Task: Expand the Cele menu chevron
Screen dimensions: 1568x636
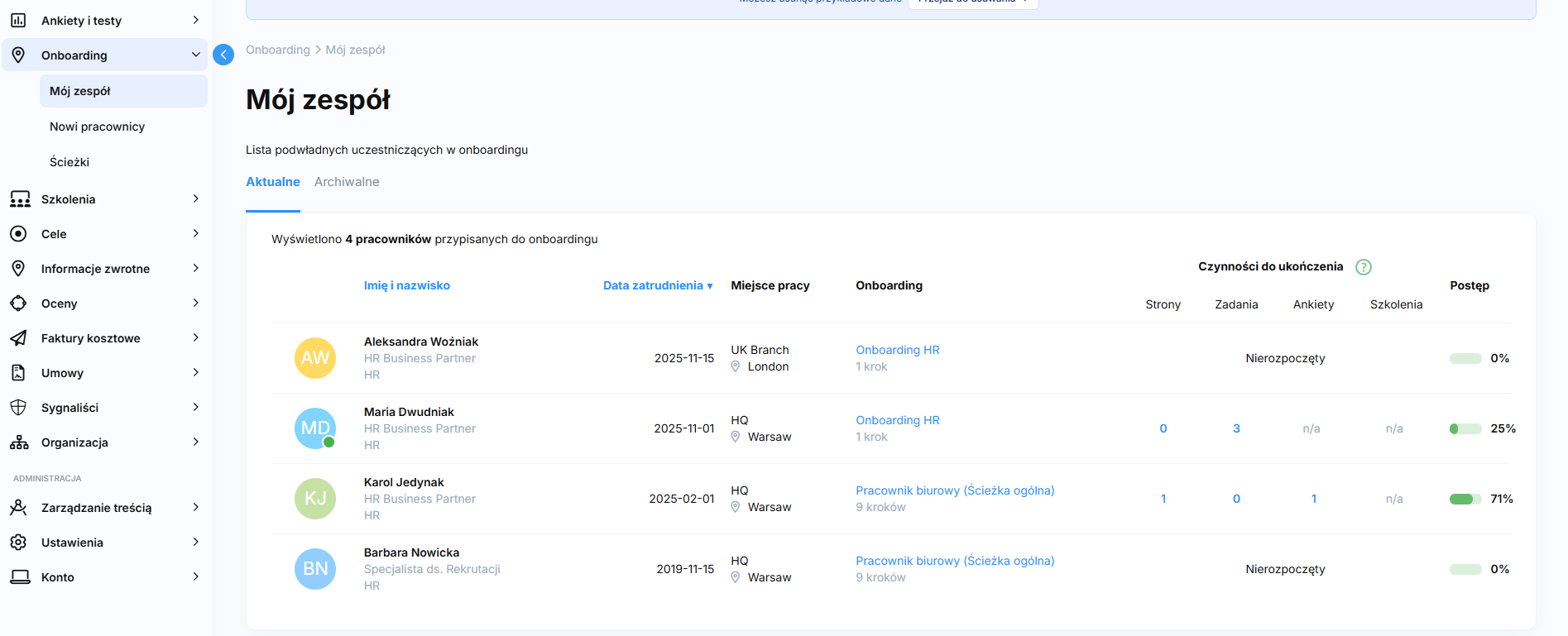Action: coord(195,234)
